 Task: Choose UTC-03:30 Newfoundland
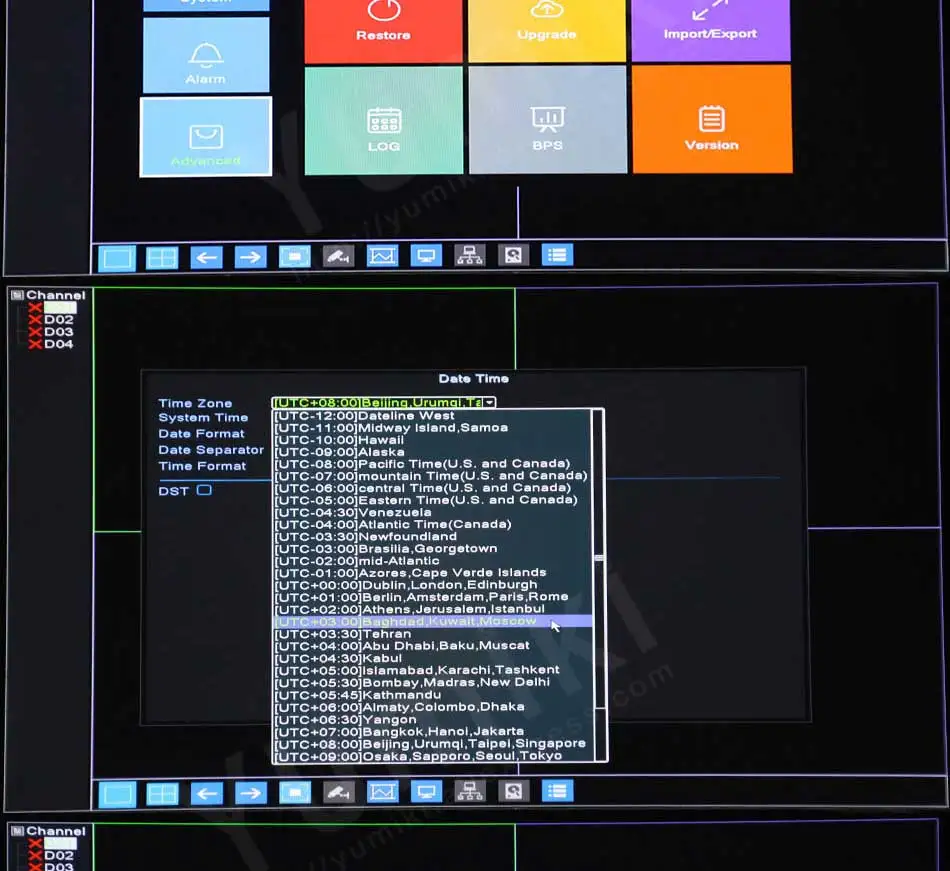point(433,537)
